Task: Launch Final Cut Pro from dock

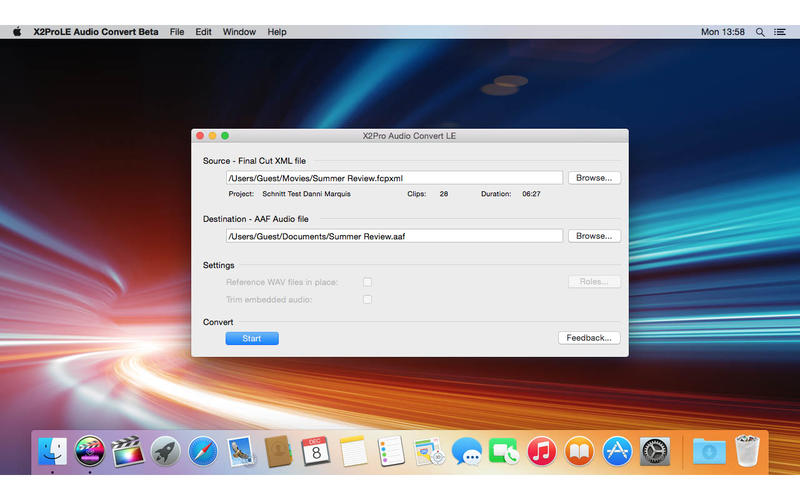Action: [128, 451]
